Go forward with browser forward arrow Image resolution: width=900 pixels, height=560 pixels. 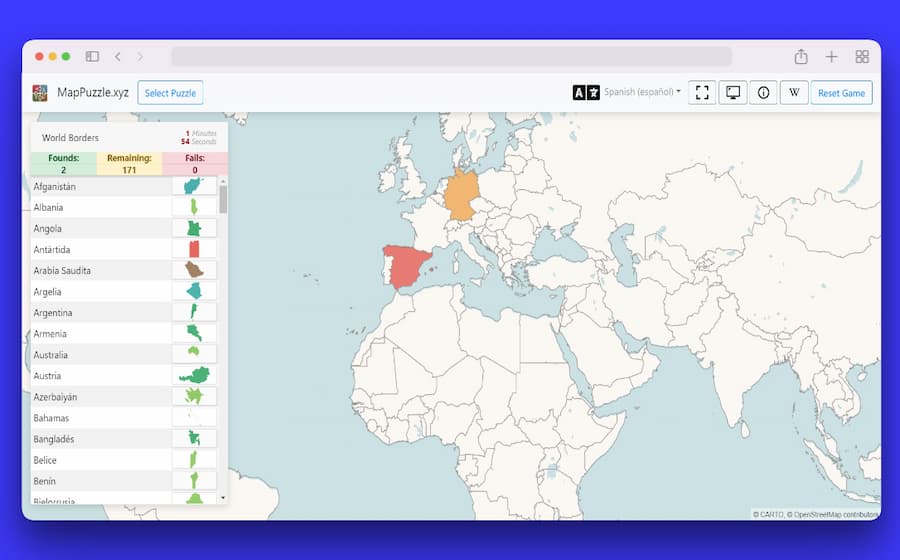point(140,56)
